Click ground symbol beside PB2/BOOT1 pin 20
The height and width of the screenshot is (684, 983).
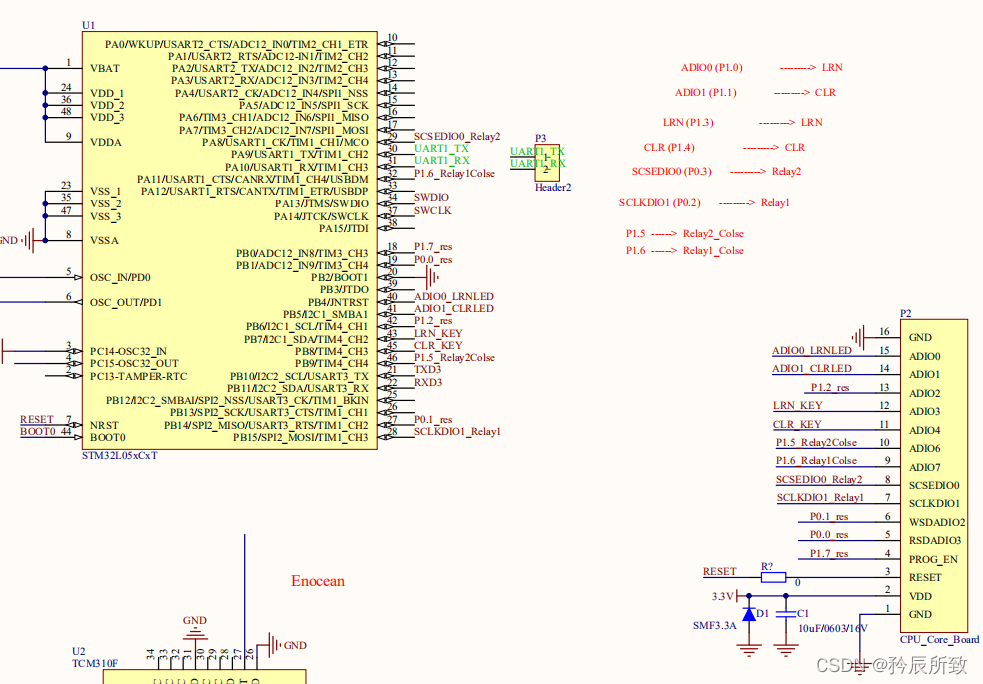(x=432, y=276)
